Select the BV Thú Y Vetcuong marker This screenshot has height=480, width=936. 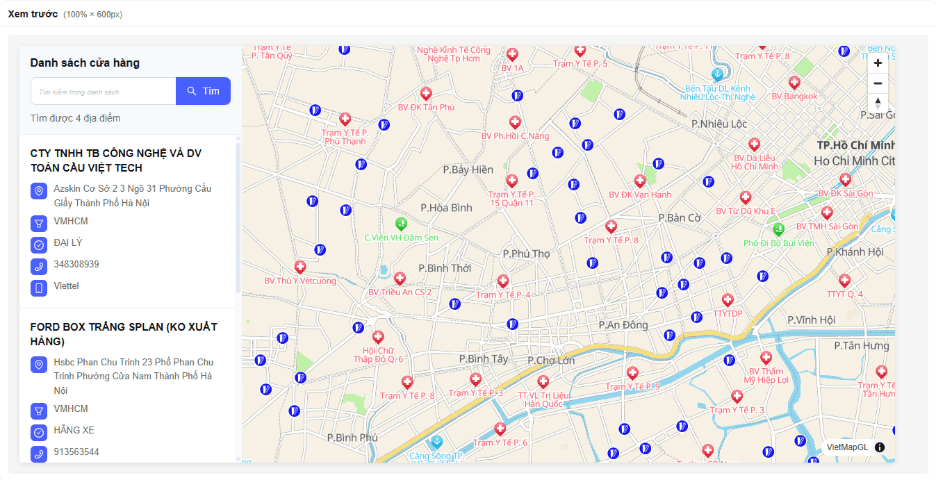(300, 267)
